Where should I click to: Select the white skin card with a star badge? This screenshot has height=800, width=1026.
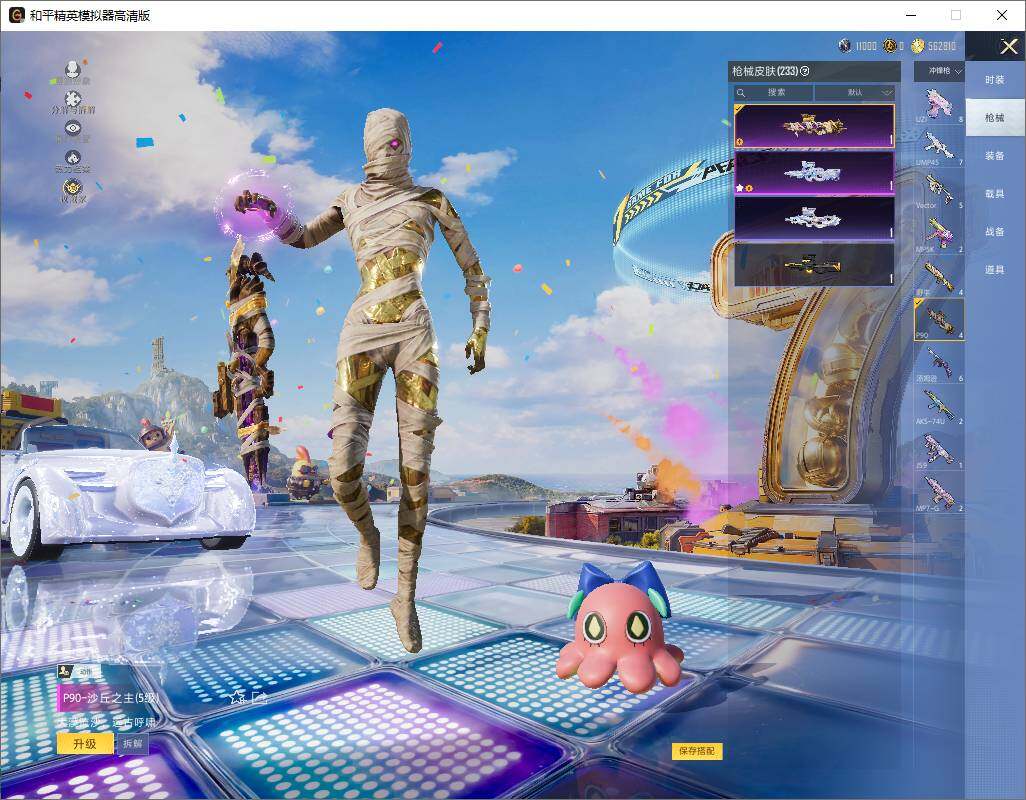(x=814, y=173)
